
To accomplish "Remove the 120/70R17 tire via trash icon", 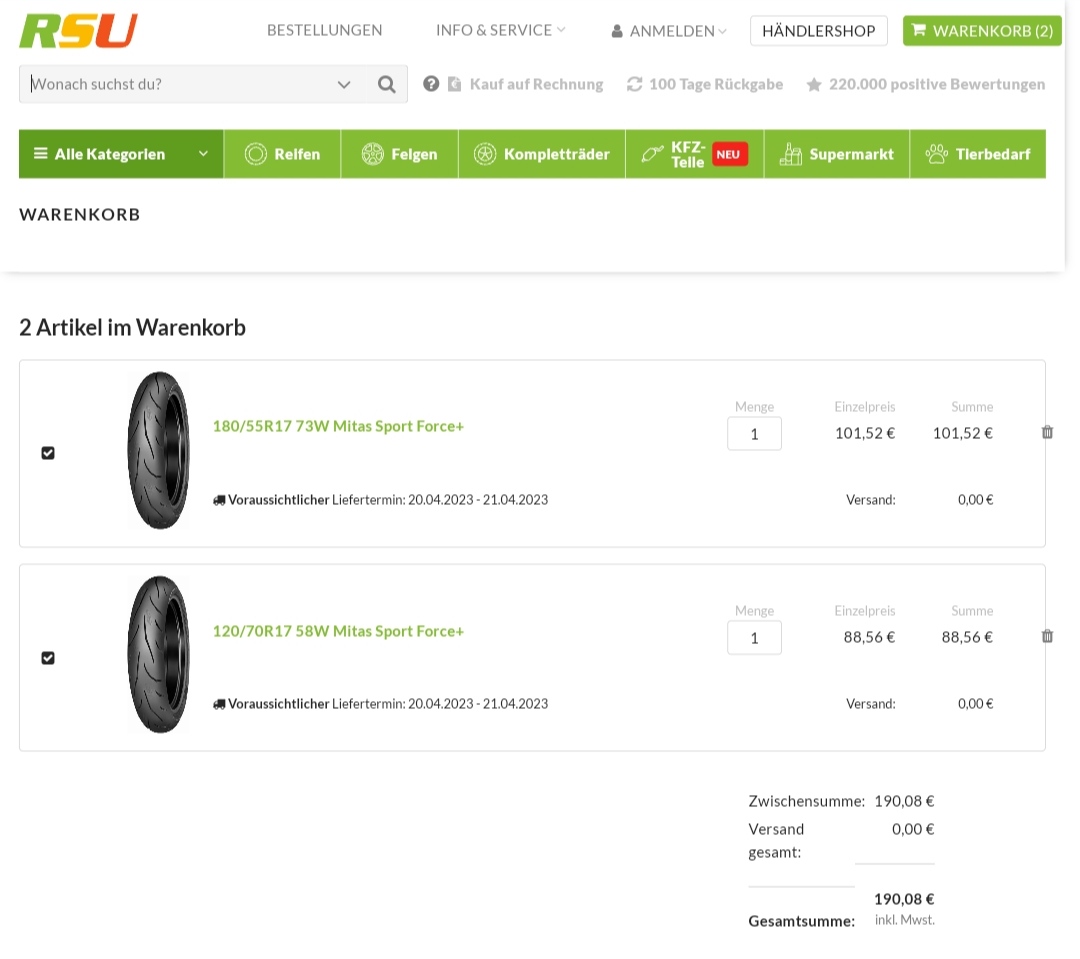I will (1047, 636).
